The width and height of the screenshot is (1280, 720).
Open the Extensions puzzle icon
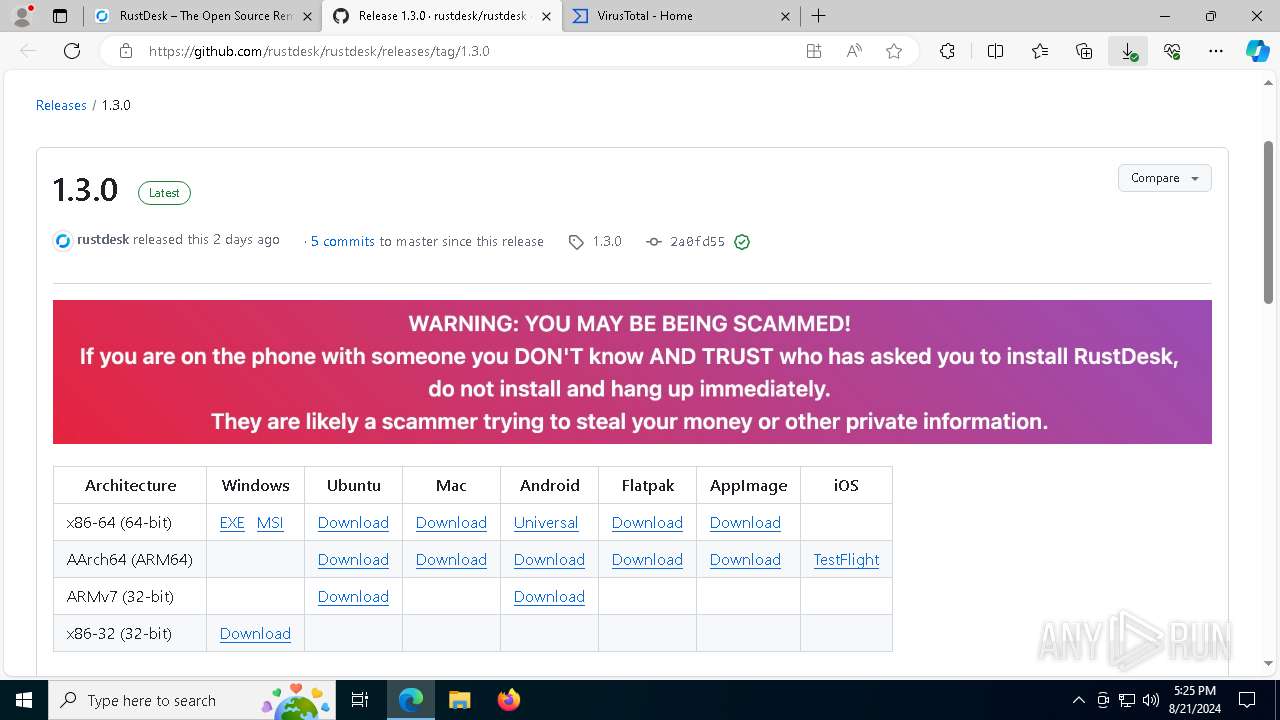(x=947, y=51)
